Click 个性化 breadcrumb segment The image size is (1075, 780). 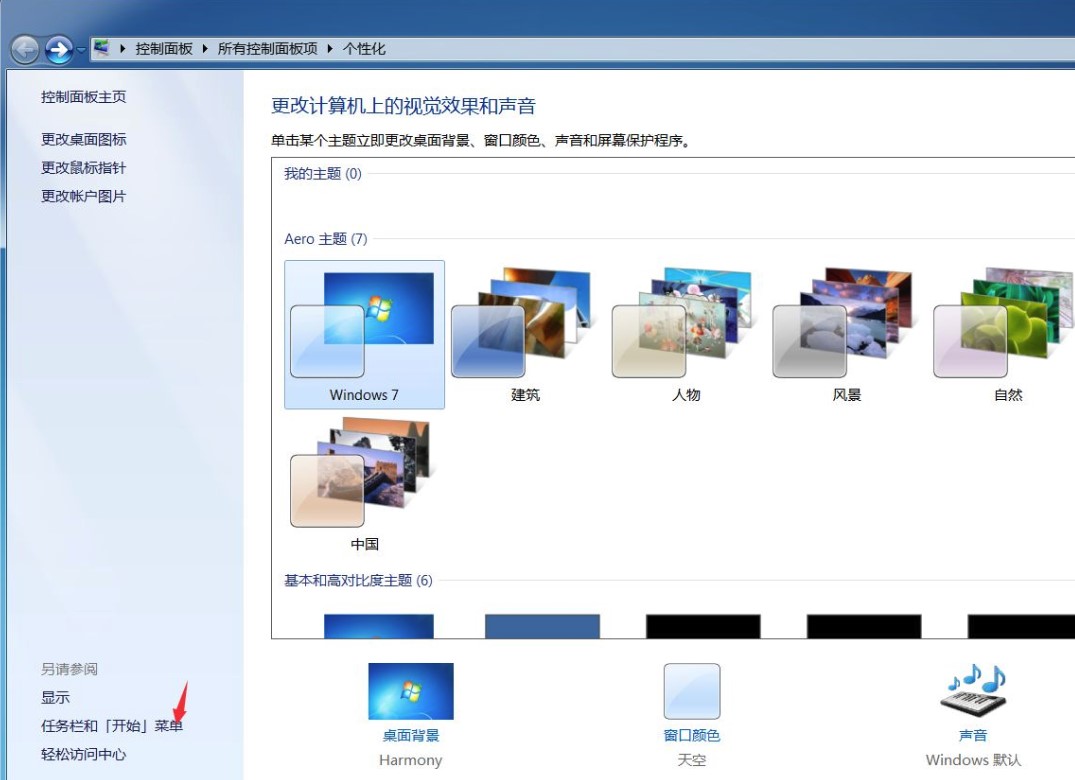click(x=364, y=49)
